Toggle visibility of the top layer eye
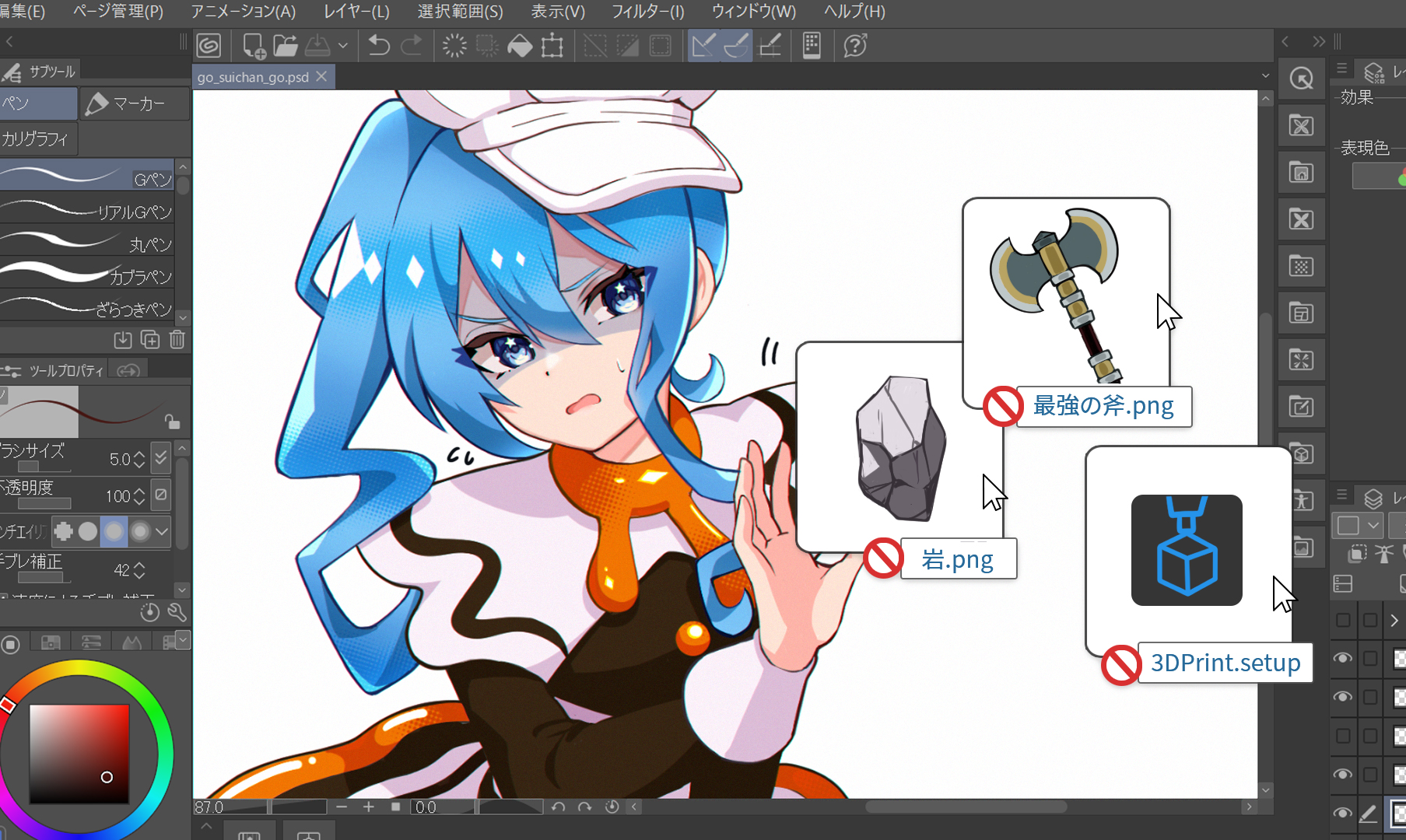This screenshot has height=840, width=1406. pyautogui.click(x=1342, y=658)
